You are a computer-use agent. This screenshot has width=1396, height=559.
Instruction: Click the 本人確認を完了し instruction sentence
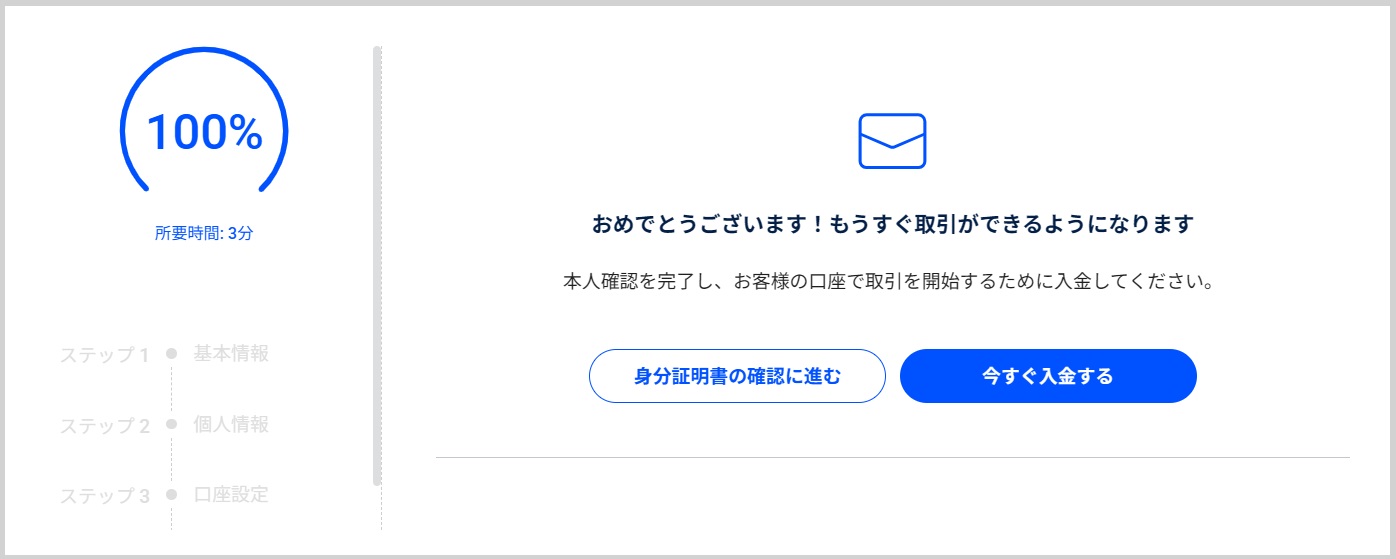point(889,281)
